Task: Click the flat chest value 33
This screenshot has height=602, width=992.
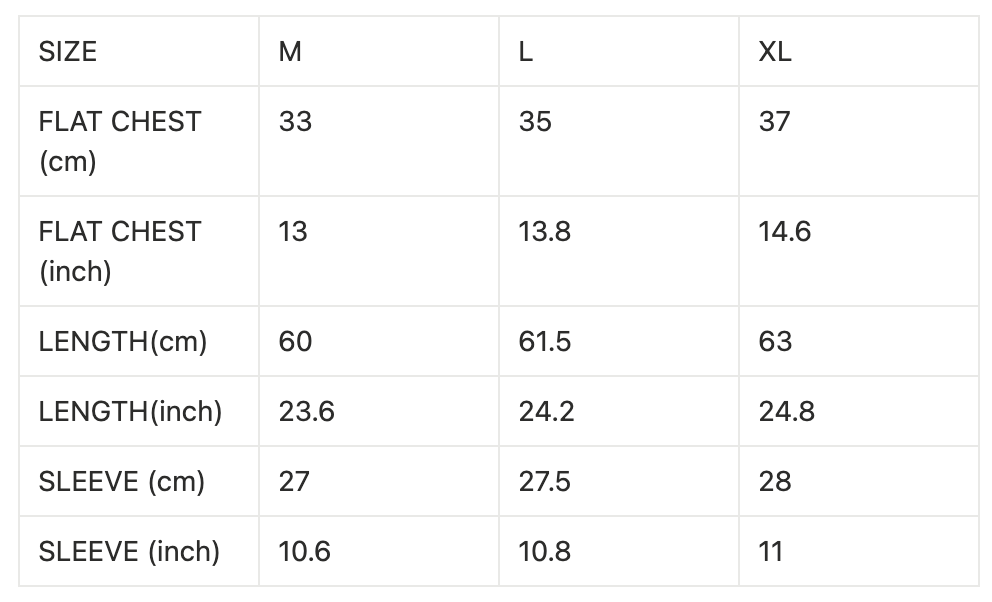Action: 295,122
